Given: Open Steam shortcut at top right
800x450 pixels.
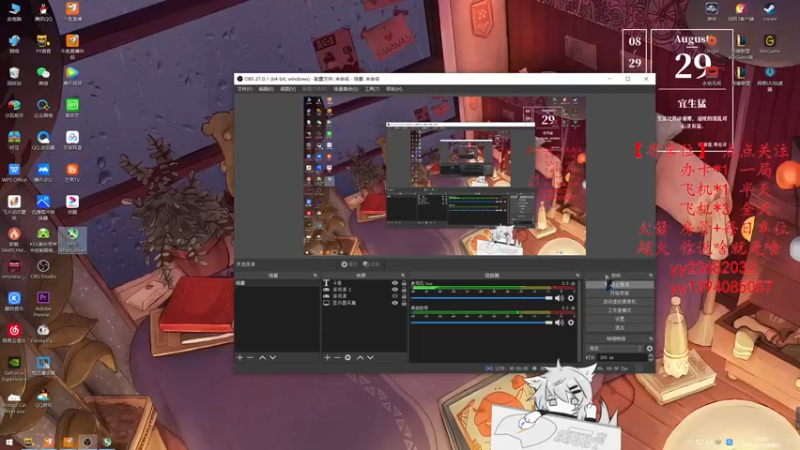Looking at the screenshot, I should coord(769,12).
